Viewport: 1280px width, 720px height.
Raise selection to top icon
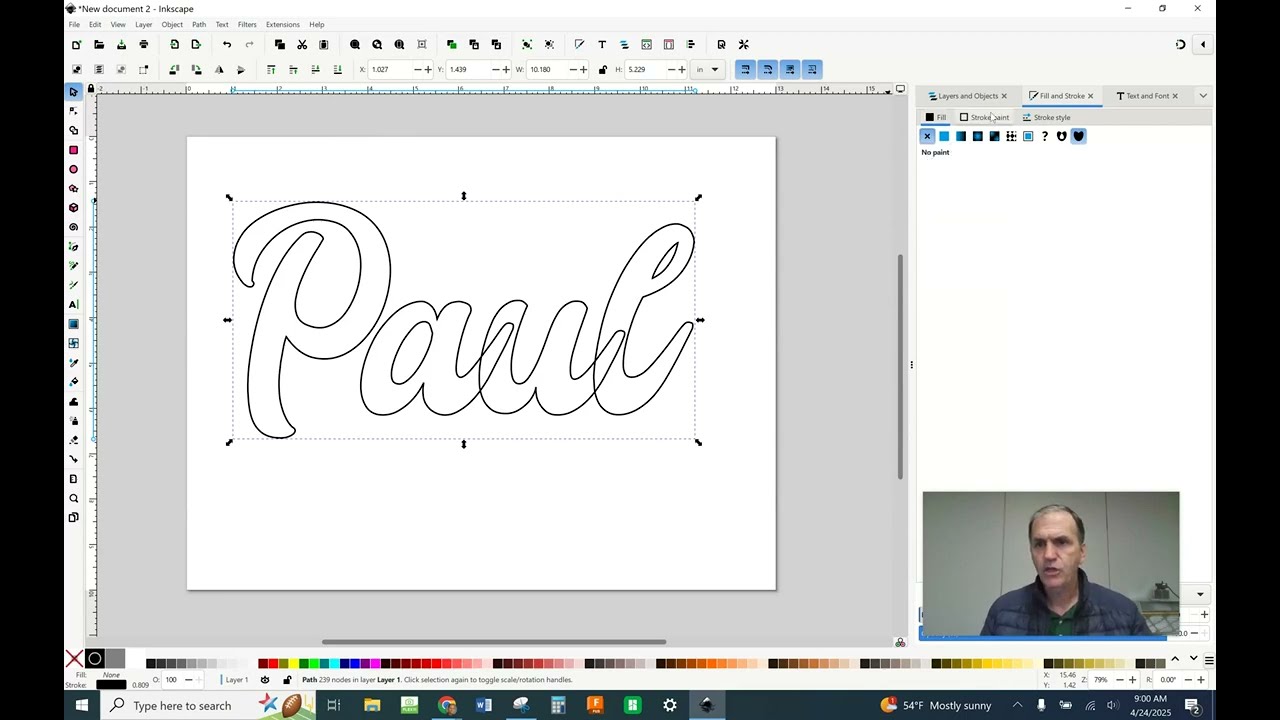click(271, 69)
